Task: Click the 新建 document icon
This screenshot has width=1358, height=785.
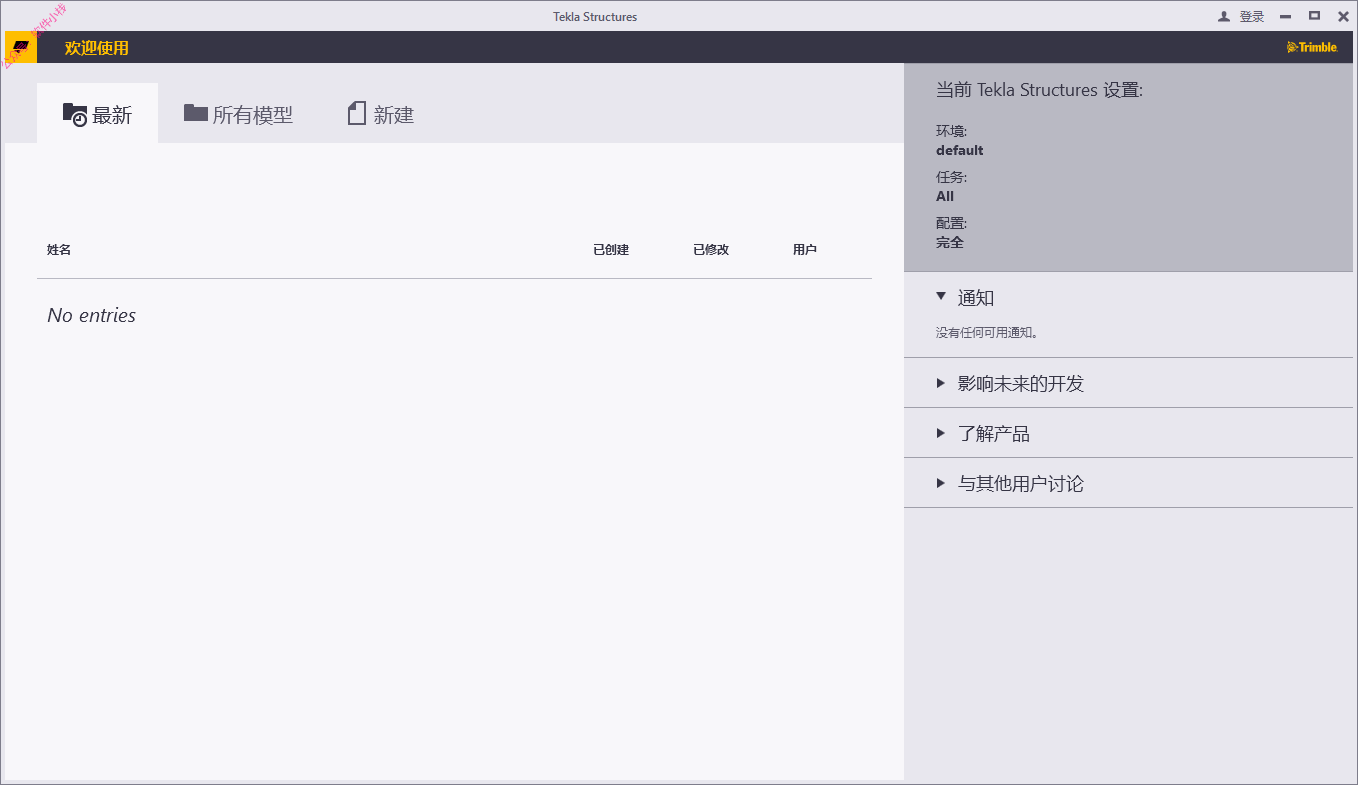Action: [357, 113]
